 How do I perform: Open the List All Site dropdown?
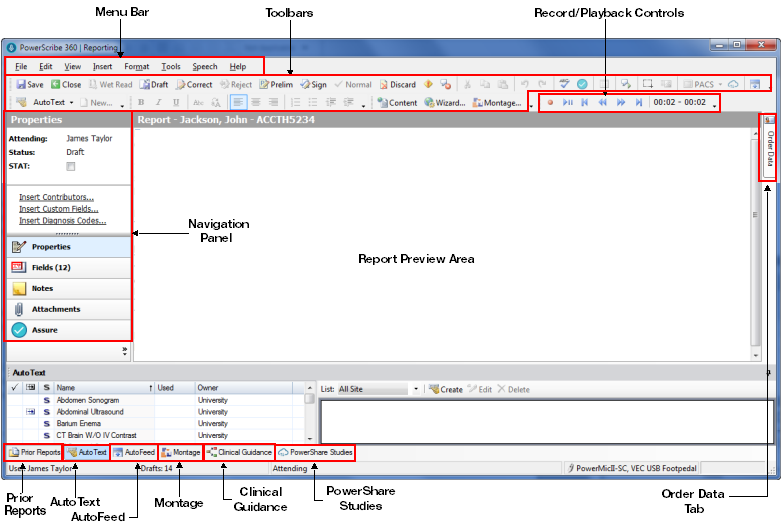point(415,389)
